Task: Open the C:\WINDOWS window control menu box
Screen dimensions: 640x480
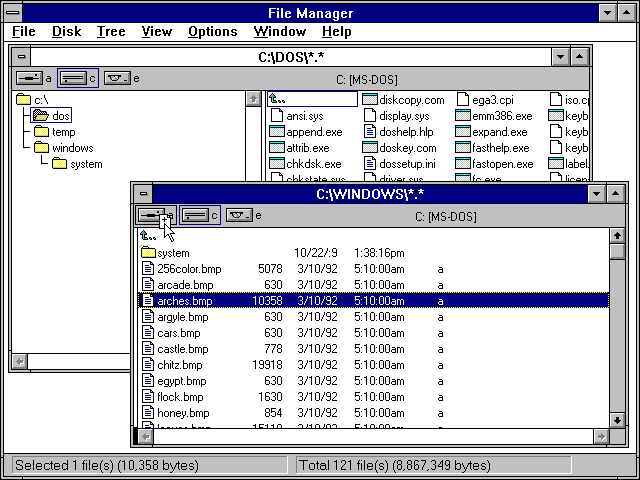Action: pos(144,193)
